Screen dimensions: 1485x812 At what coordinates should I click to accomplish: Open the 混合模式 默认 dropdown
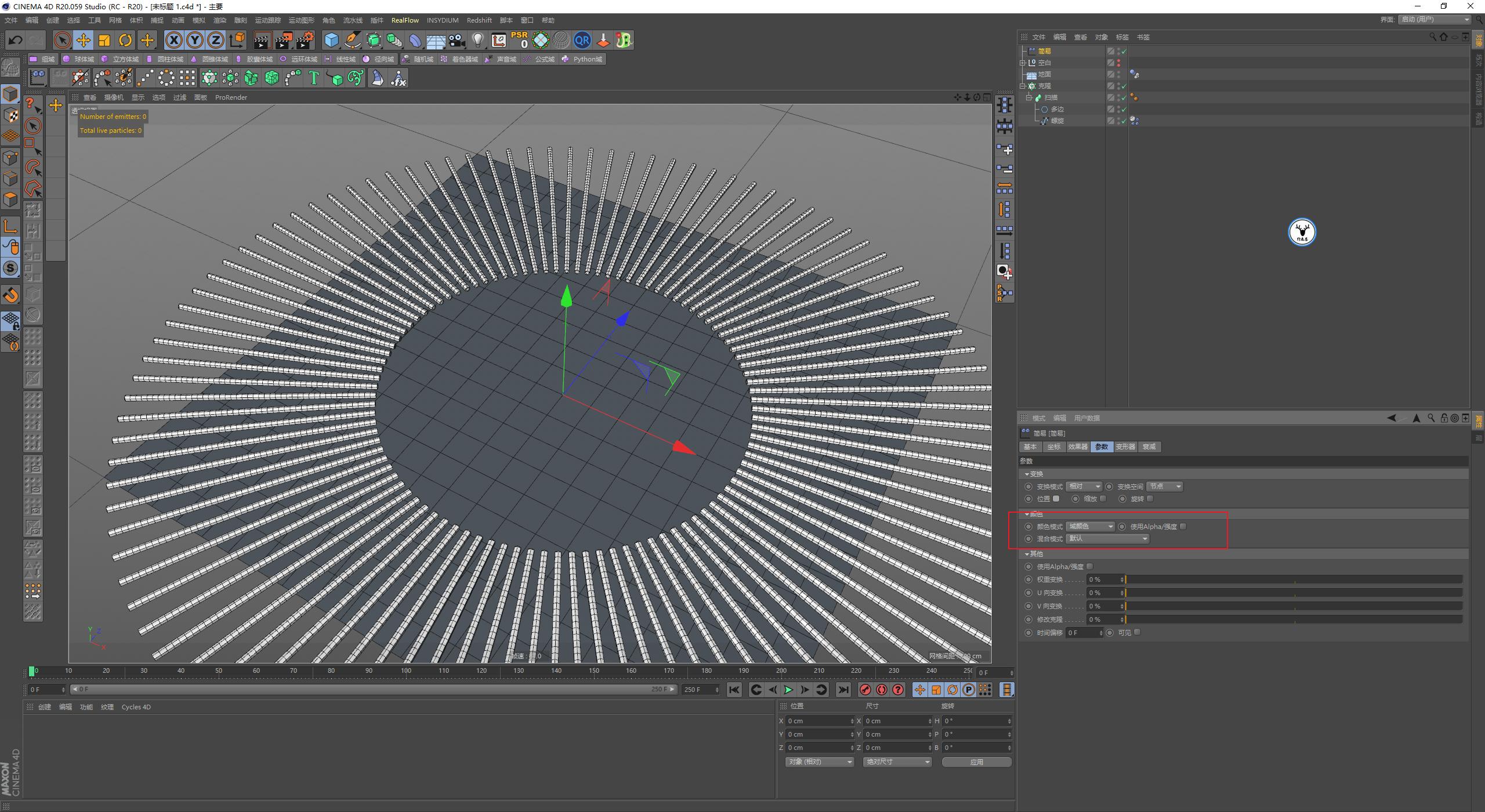click(1106, 538)
